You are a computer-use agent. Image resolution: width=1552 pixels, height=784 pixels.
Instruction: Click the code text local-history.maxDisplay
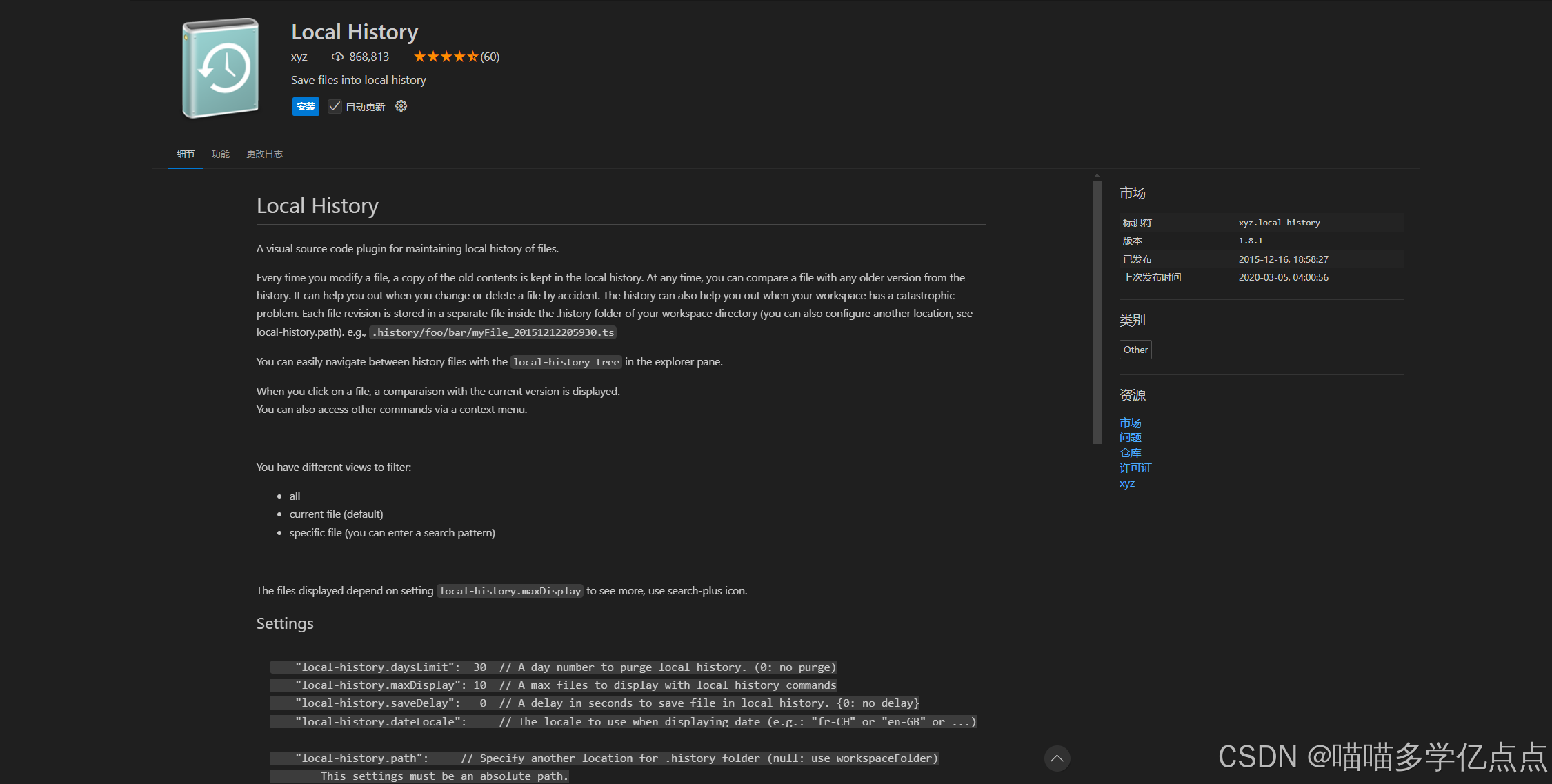[x=510, y=591]
